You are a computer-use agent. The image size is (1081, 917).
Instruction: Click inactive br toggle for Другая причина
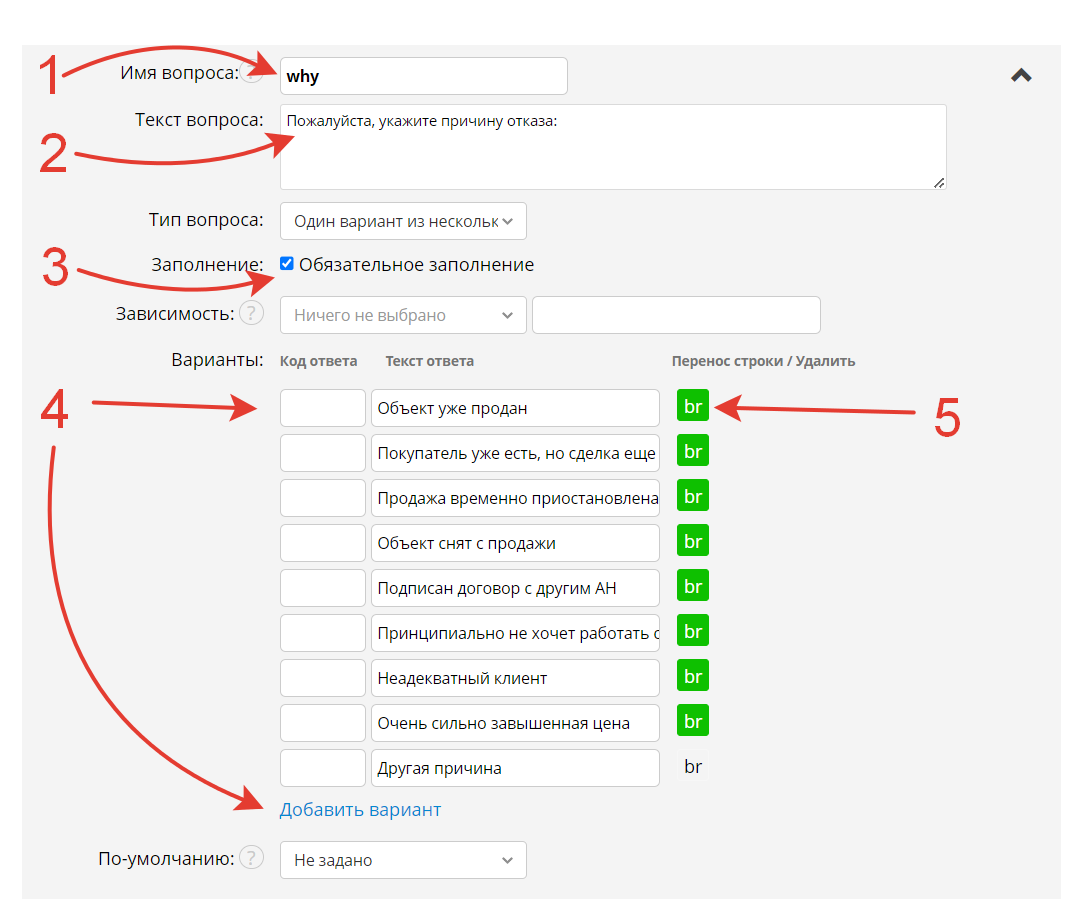click(x=692, y=767)
